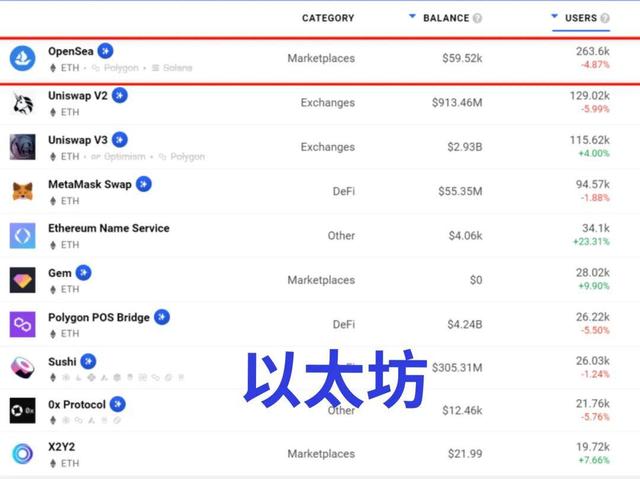Image resolution: width=640 pixels, height=479 pixels.
Task: Click the Uniswap V3 logo thumbnail
Action: pyautogui.click(x=22, y=147)
